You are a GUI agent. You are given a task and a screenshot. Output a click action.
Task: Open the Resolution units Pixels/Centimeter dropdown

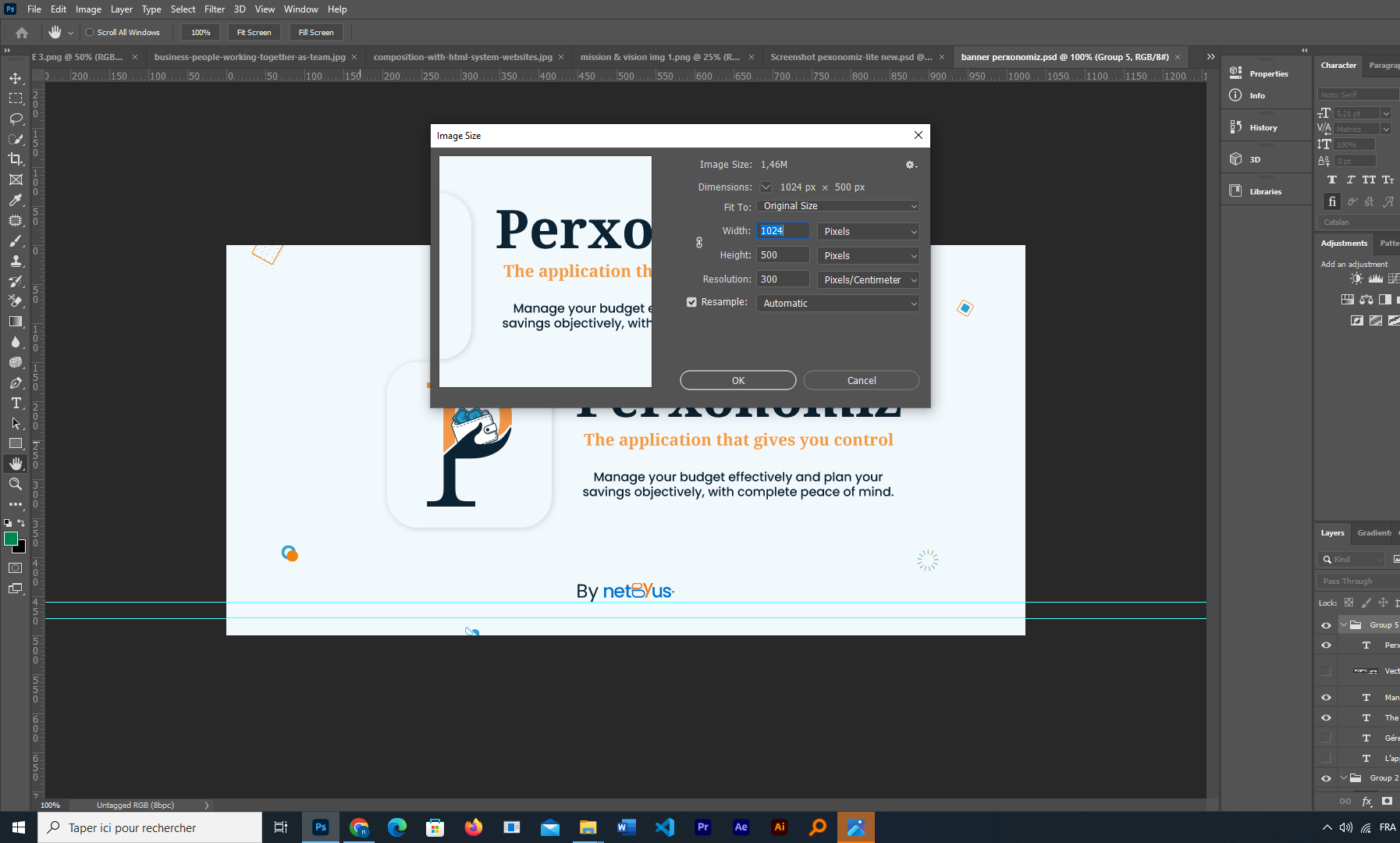[x=868, y=279]
